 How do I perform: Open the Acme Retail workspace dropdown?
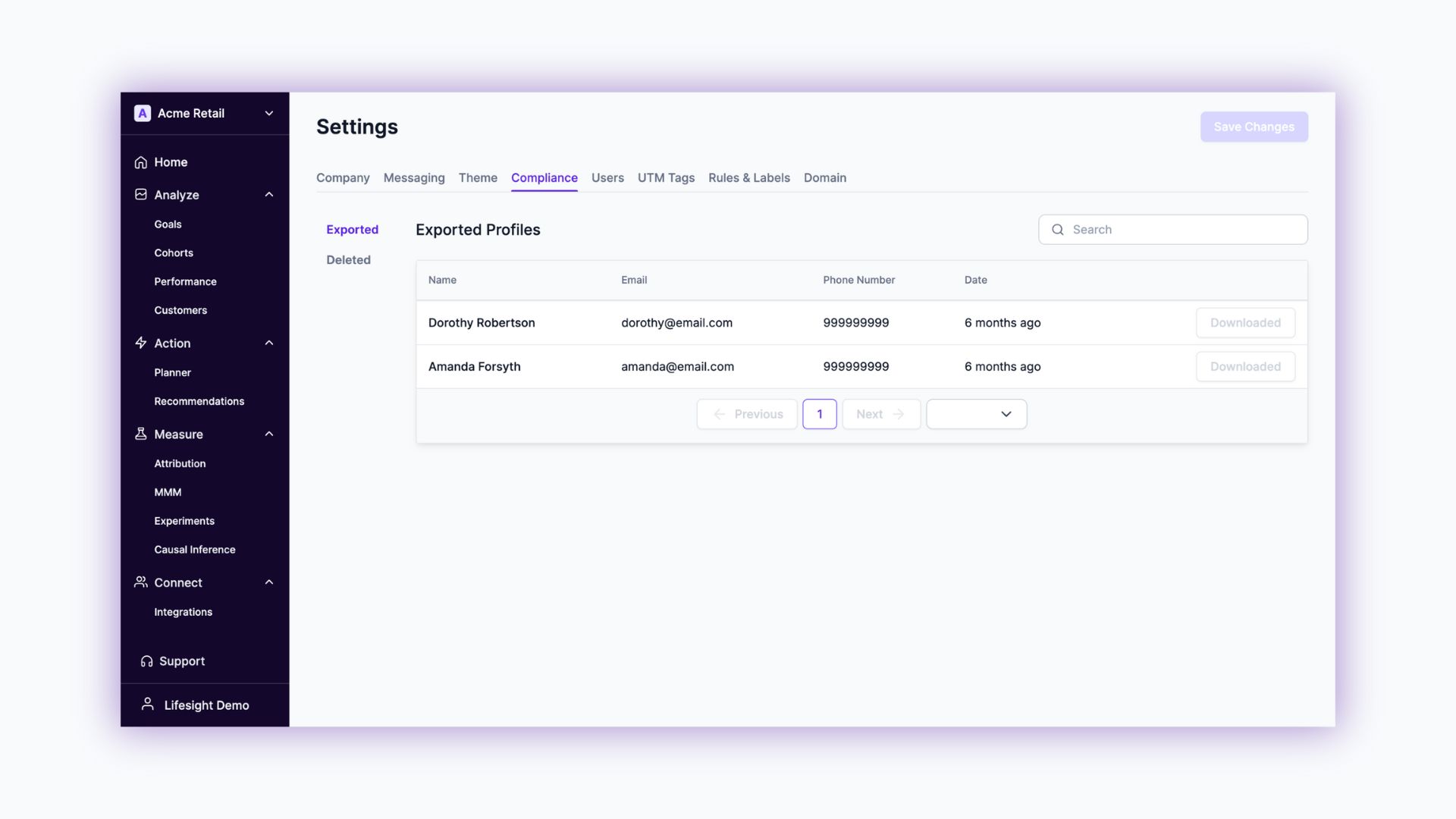click(268, 113)
